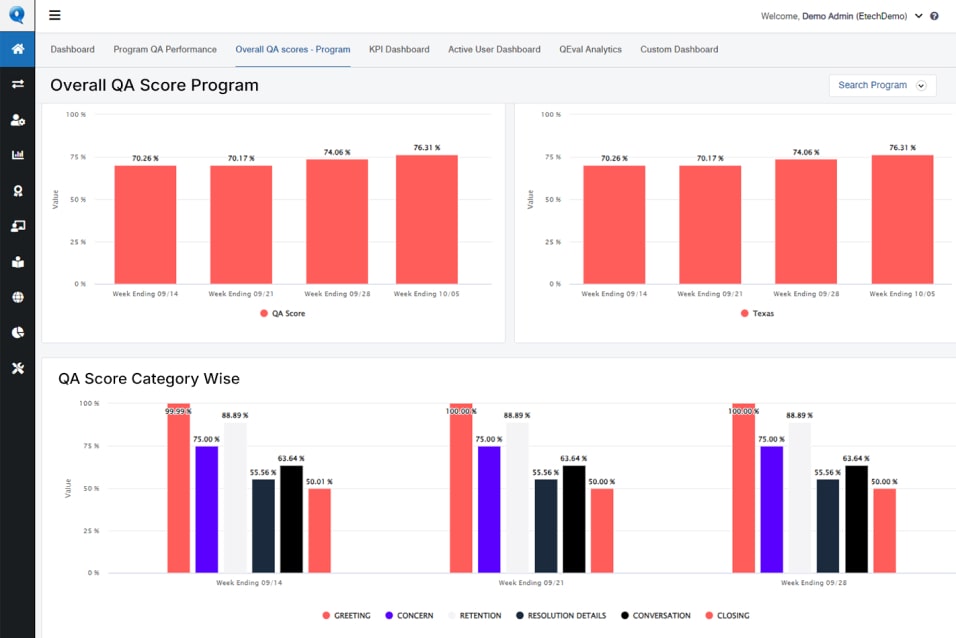Open the QEval Analytics tab
The height and width of the screenshot is (638, 956).
pyautogui.click(x=590, y=49)
